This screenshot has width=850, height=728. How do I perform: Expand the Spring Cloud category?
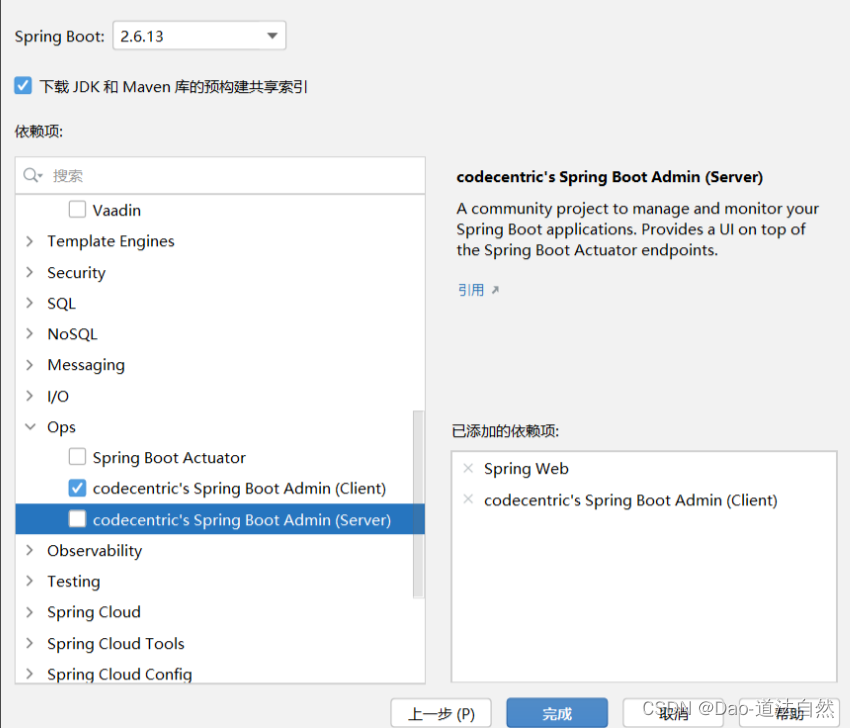pos(30,612)
